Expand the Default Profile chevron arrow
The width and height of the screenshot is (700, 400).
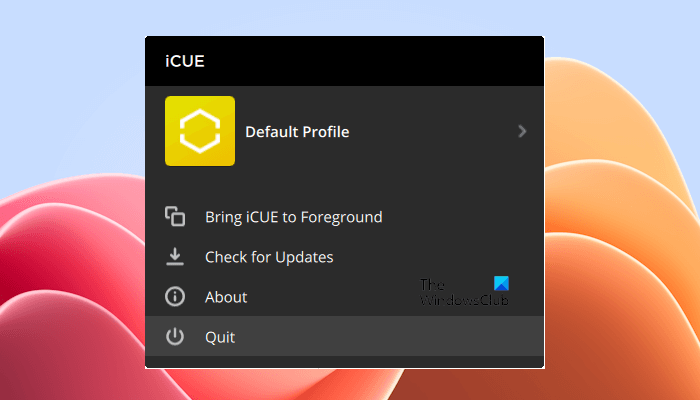pyautogui.click(x=522, y=131)
